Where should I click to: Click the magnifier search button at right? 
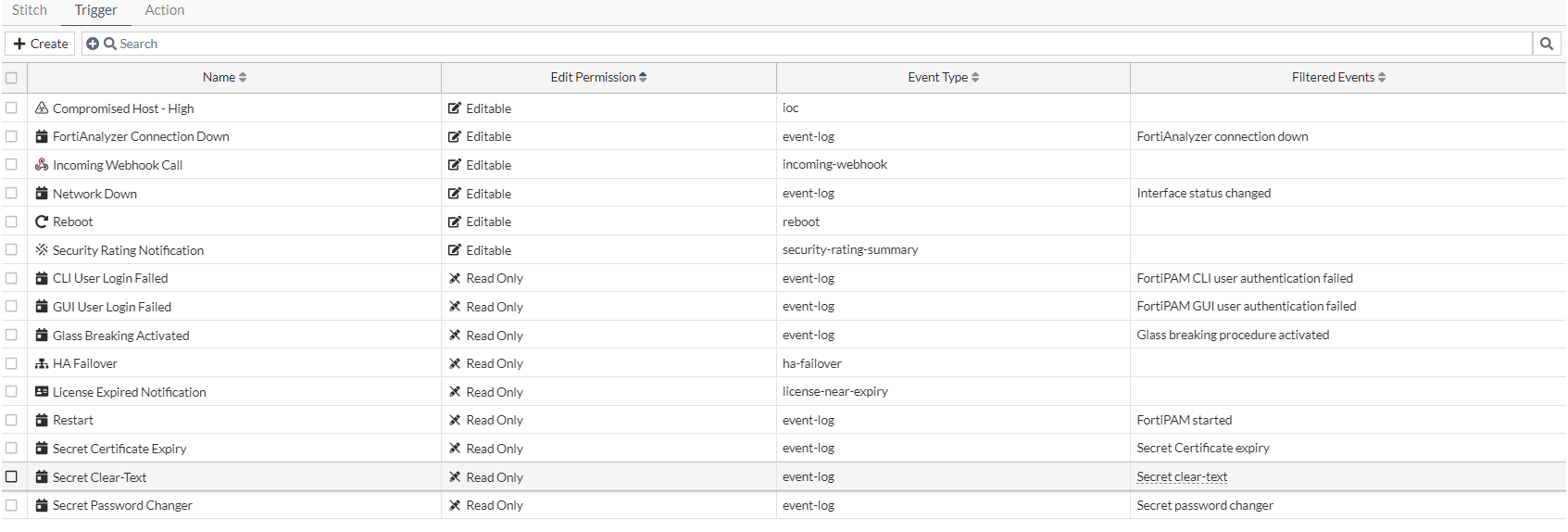[x=1546, y=44]
